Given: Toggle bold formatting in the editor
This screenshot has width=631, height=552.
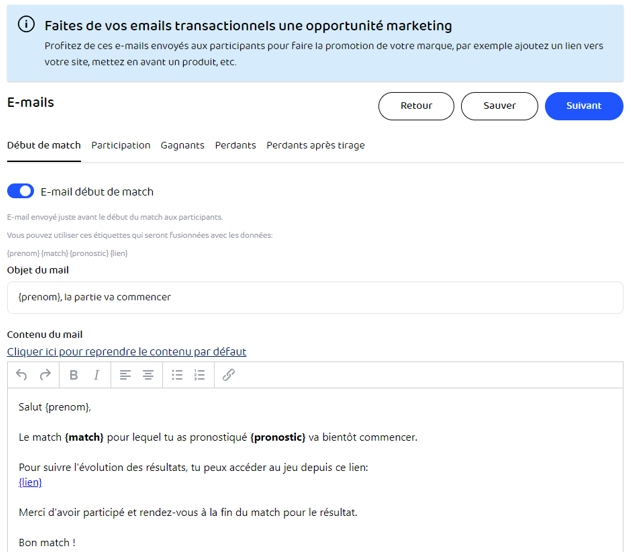Looking at the screenshot, I should tap(73, 375).
